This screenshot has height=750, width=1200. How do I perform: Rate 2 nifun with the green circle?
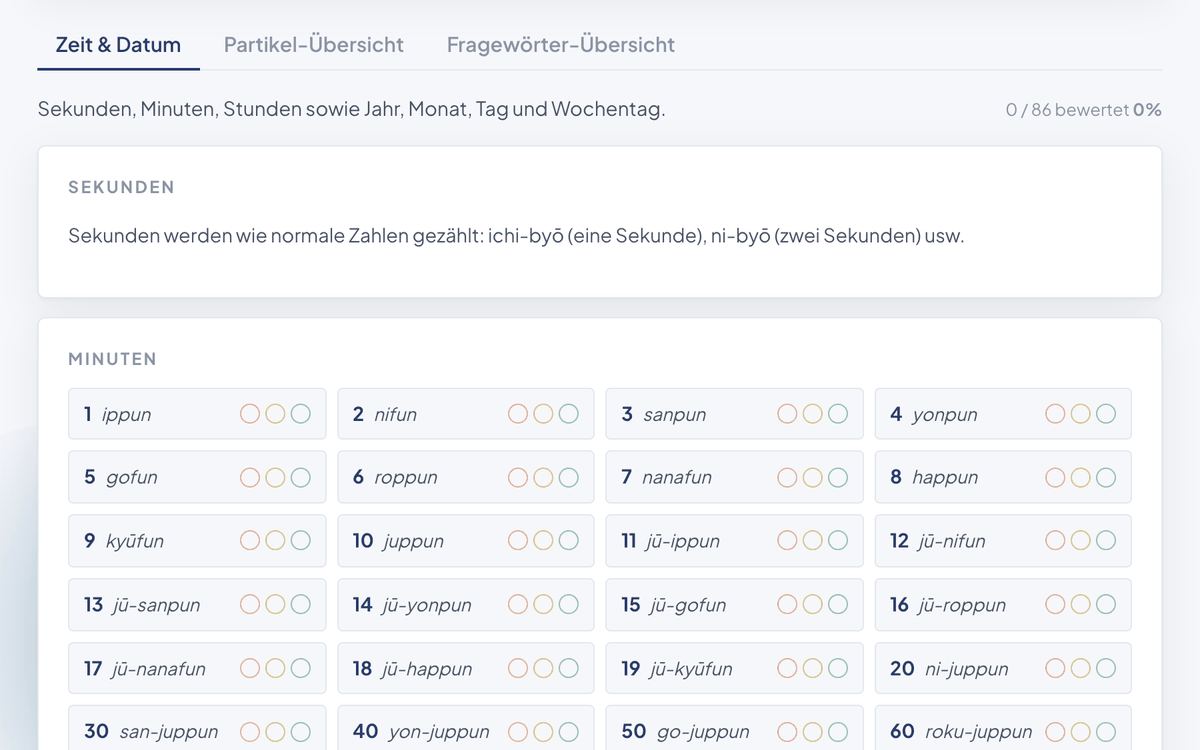pos(569,414)
